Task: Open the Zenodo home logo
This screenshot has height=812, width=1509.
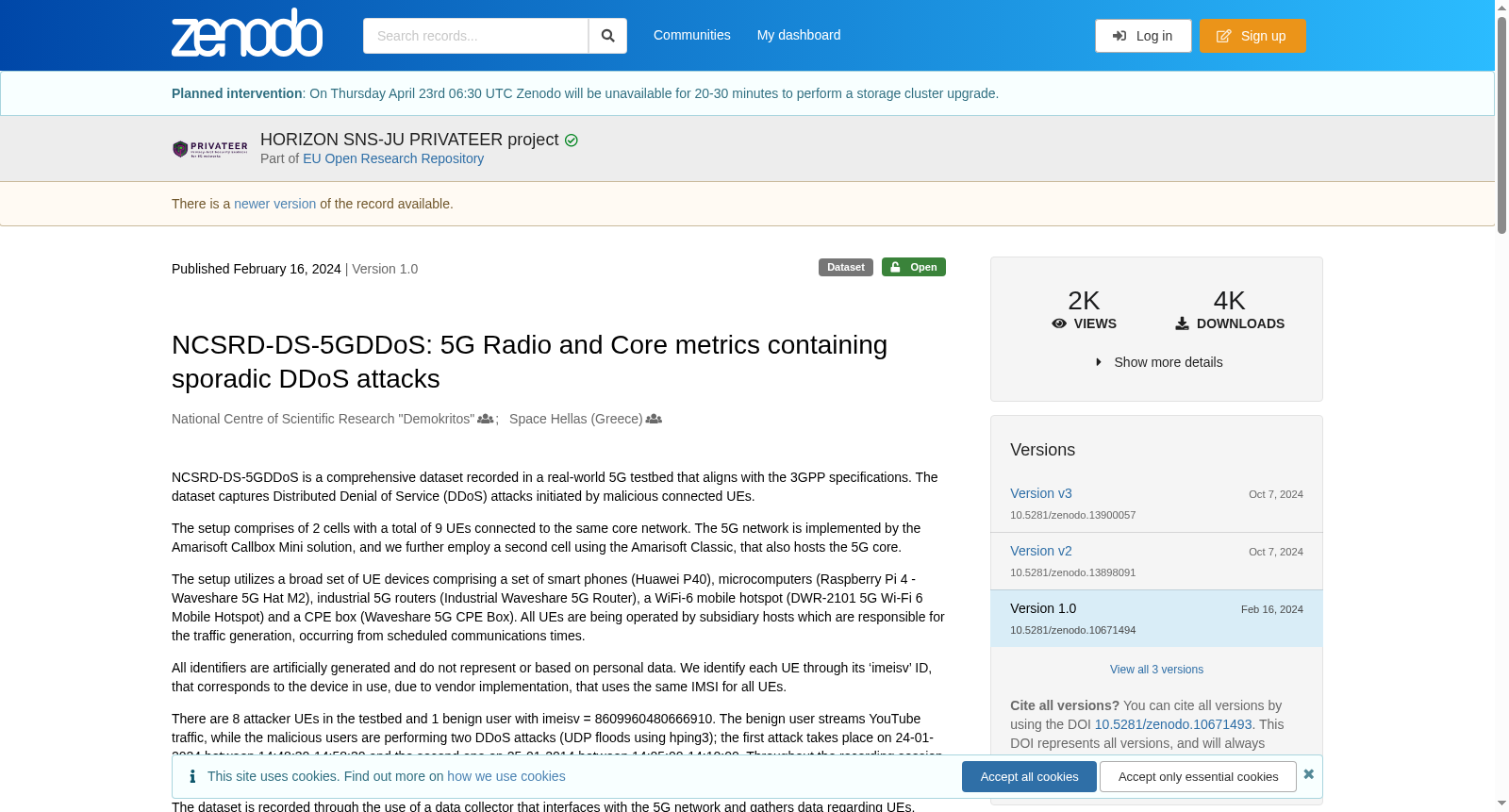Action: [247, 33]
